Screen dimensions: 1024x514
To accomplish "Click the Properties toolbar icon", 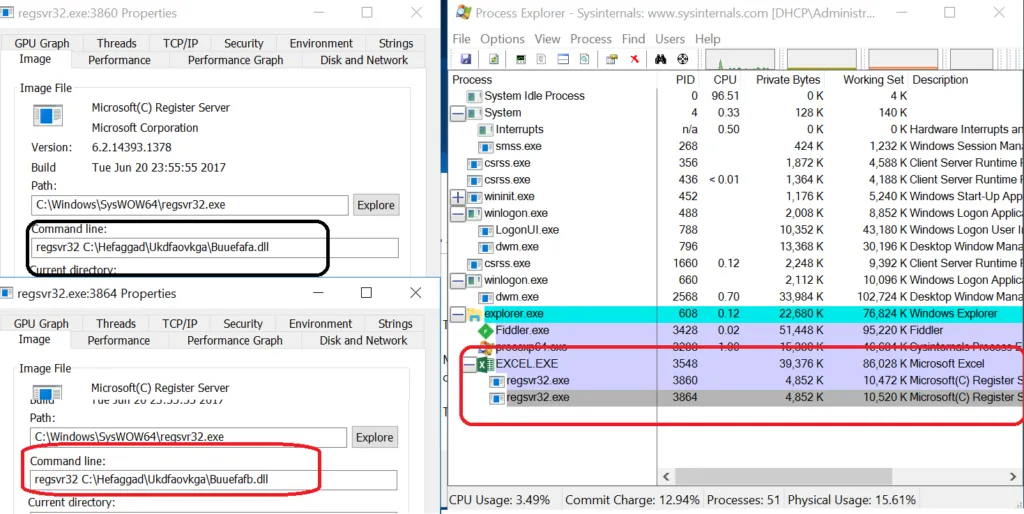I will (612, 59).
